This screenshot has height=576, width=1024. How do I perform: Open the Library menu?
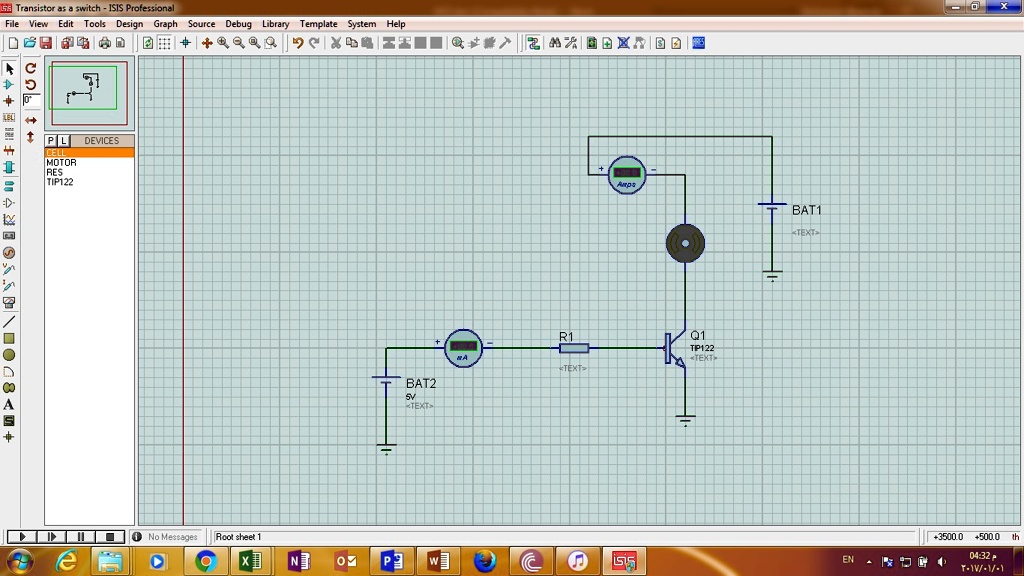[x=275, y=23]
